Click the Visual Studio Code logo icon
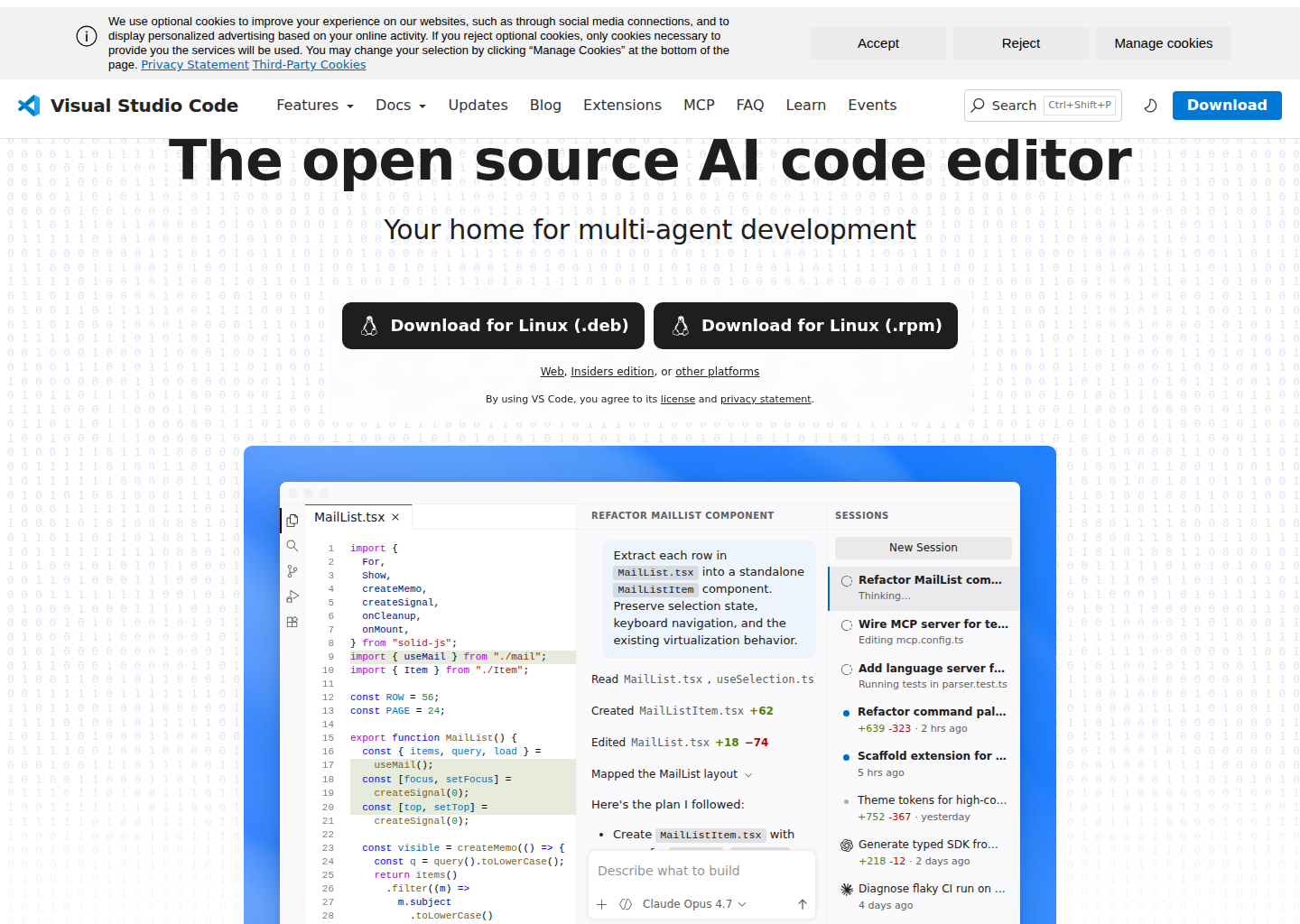Screen dimensions: 1300x924 tap(29, 106)
